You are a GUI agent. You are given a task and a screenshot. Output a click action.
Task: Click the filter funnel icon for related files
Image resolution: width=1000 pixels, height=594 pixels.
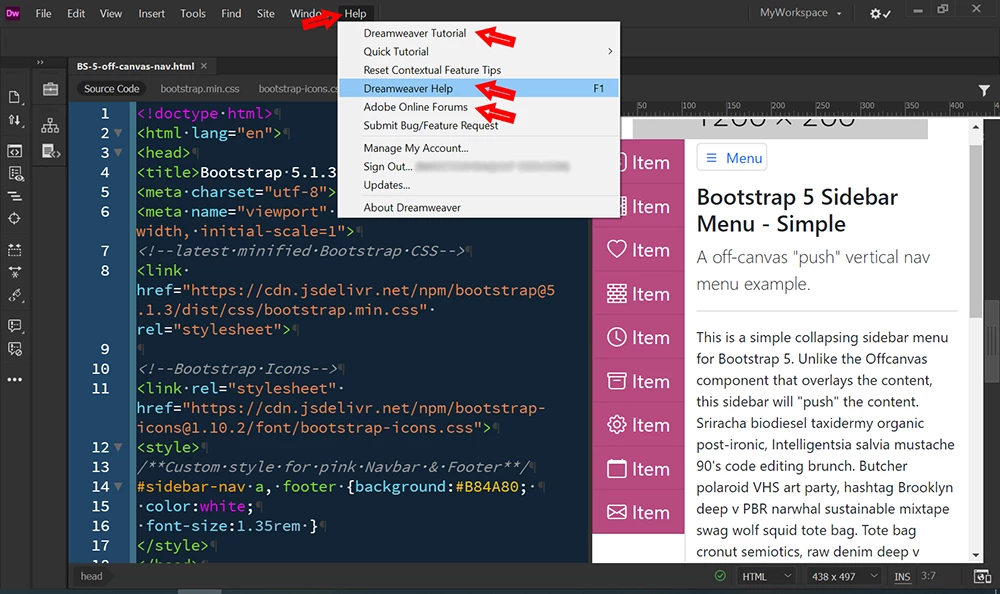click(984, 90)
